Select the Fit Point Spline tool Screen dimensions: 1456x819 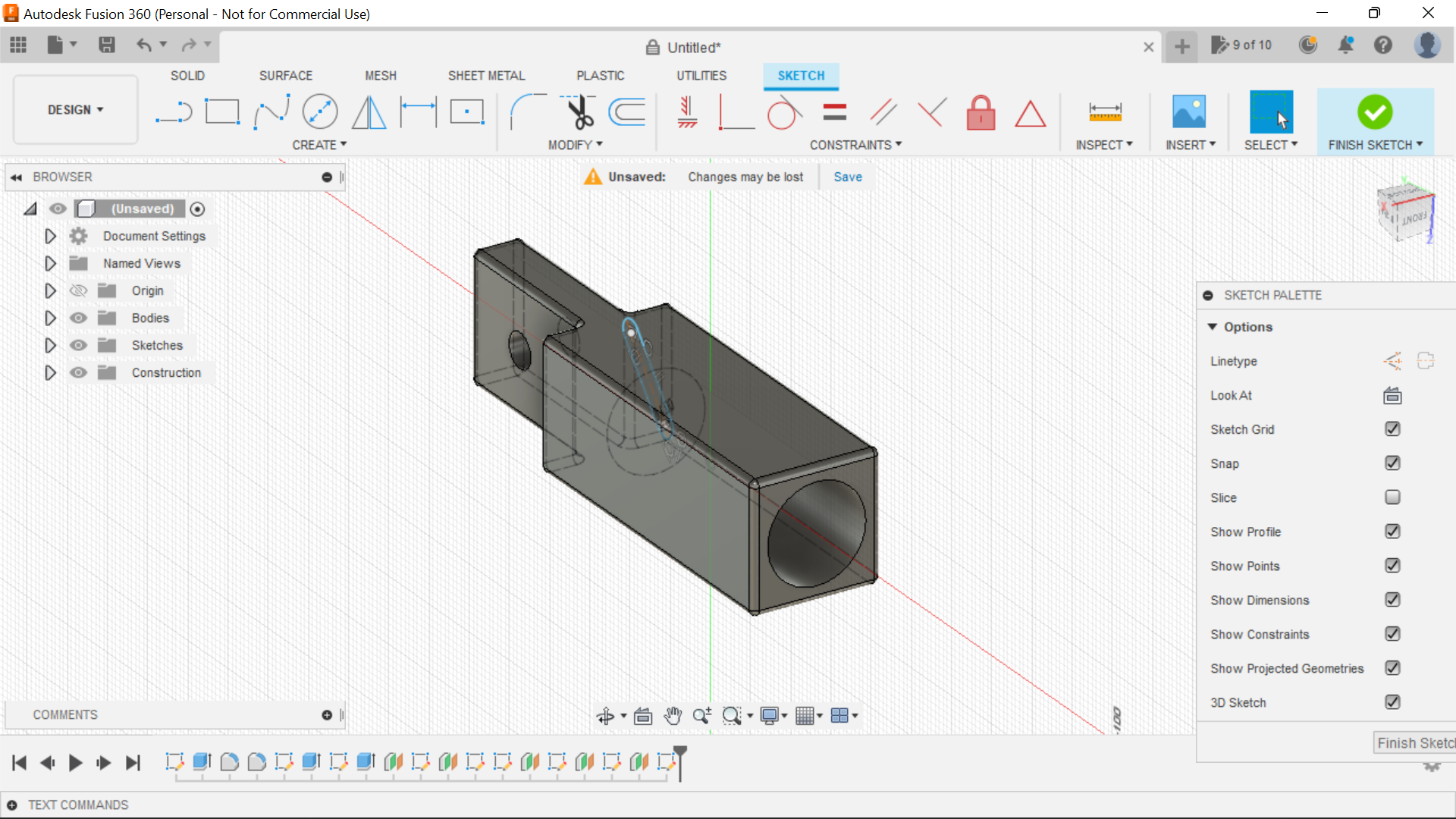click(271, 111)
